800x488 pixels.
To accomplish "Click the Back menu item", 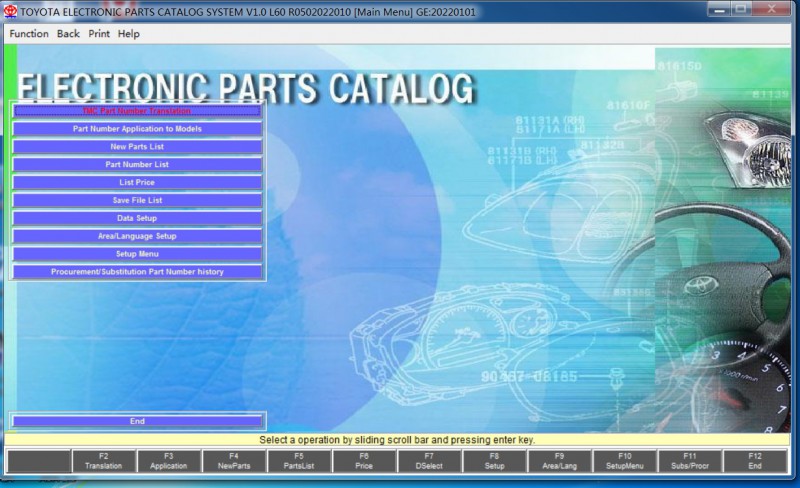I will tap(68, 34).
